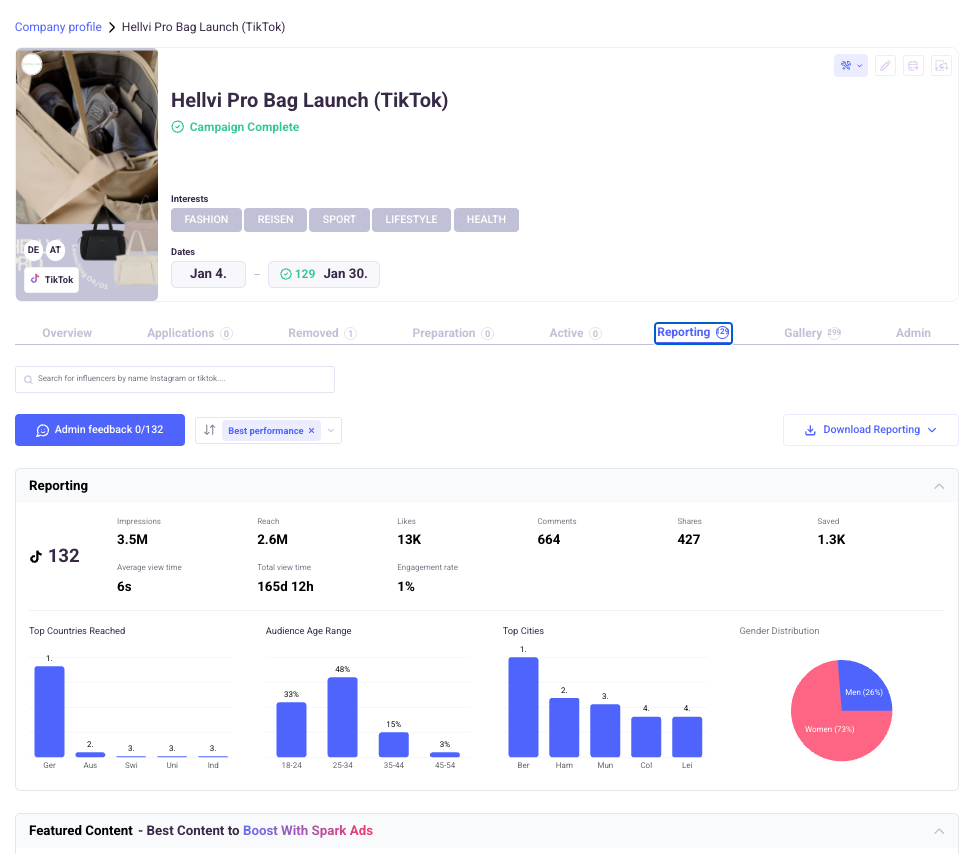972x854 pixels.
Task: Click the Jan 4. start date box
Action: 208,274
